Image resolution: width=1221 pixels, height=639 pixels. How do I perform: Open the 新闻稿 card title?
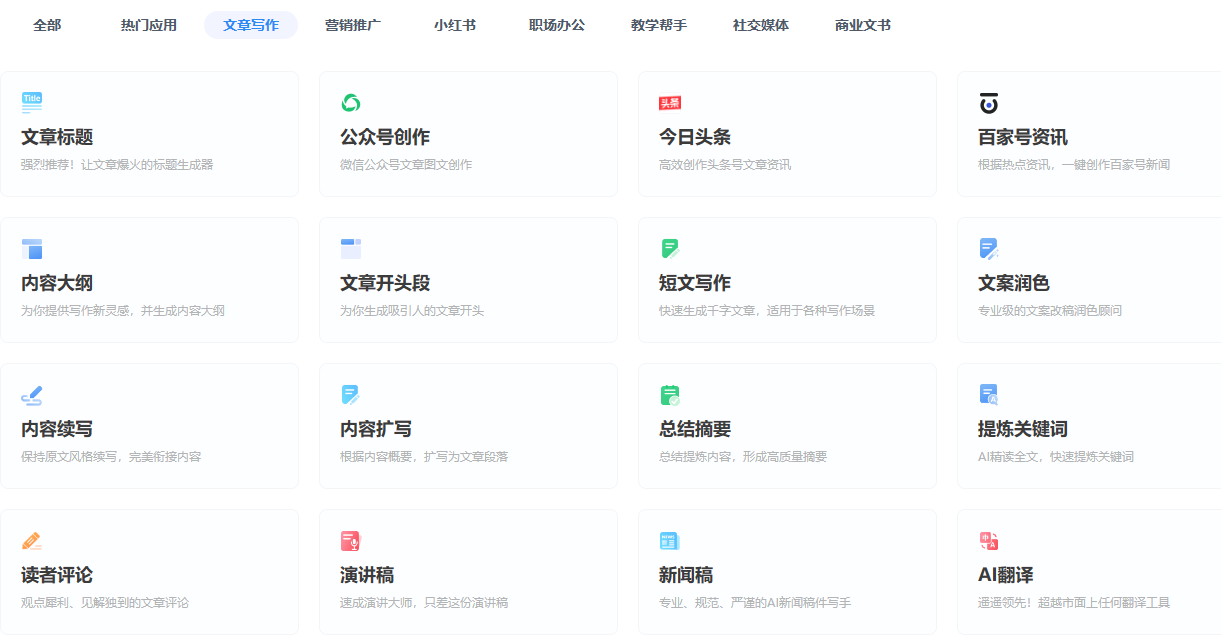point(685,575)
